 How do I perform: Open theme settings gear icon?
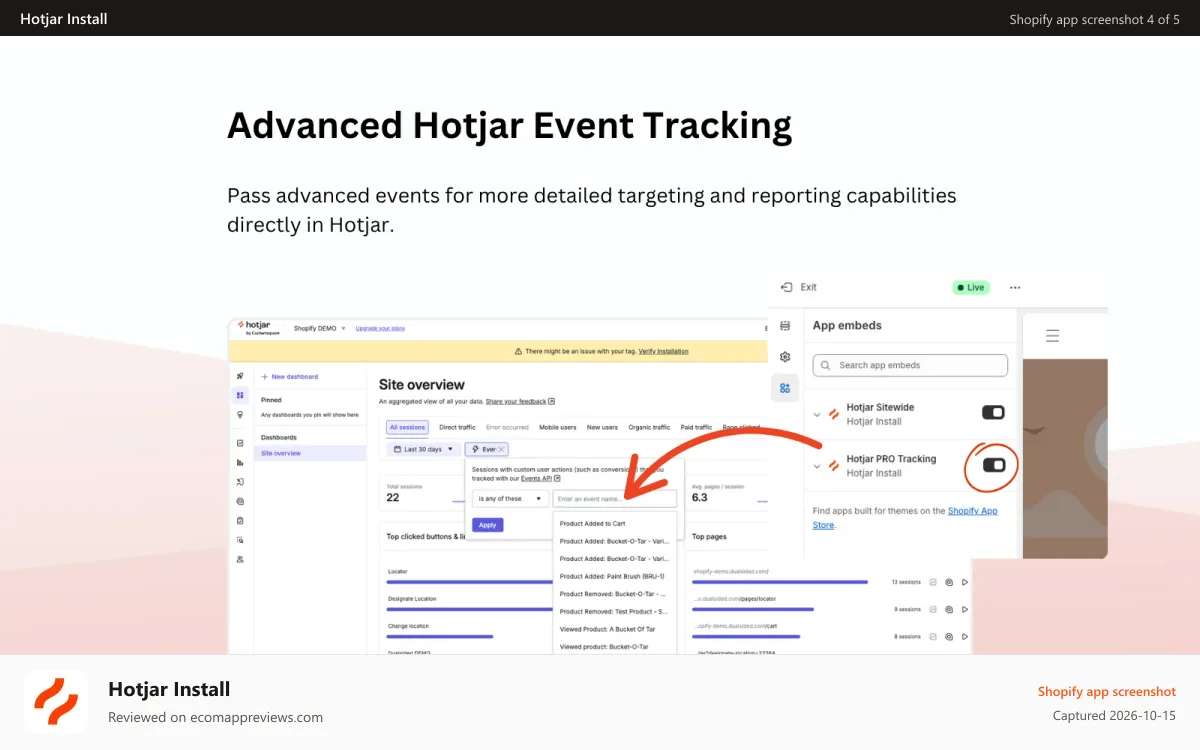[x=785, y=357]
